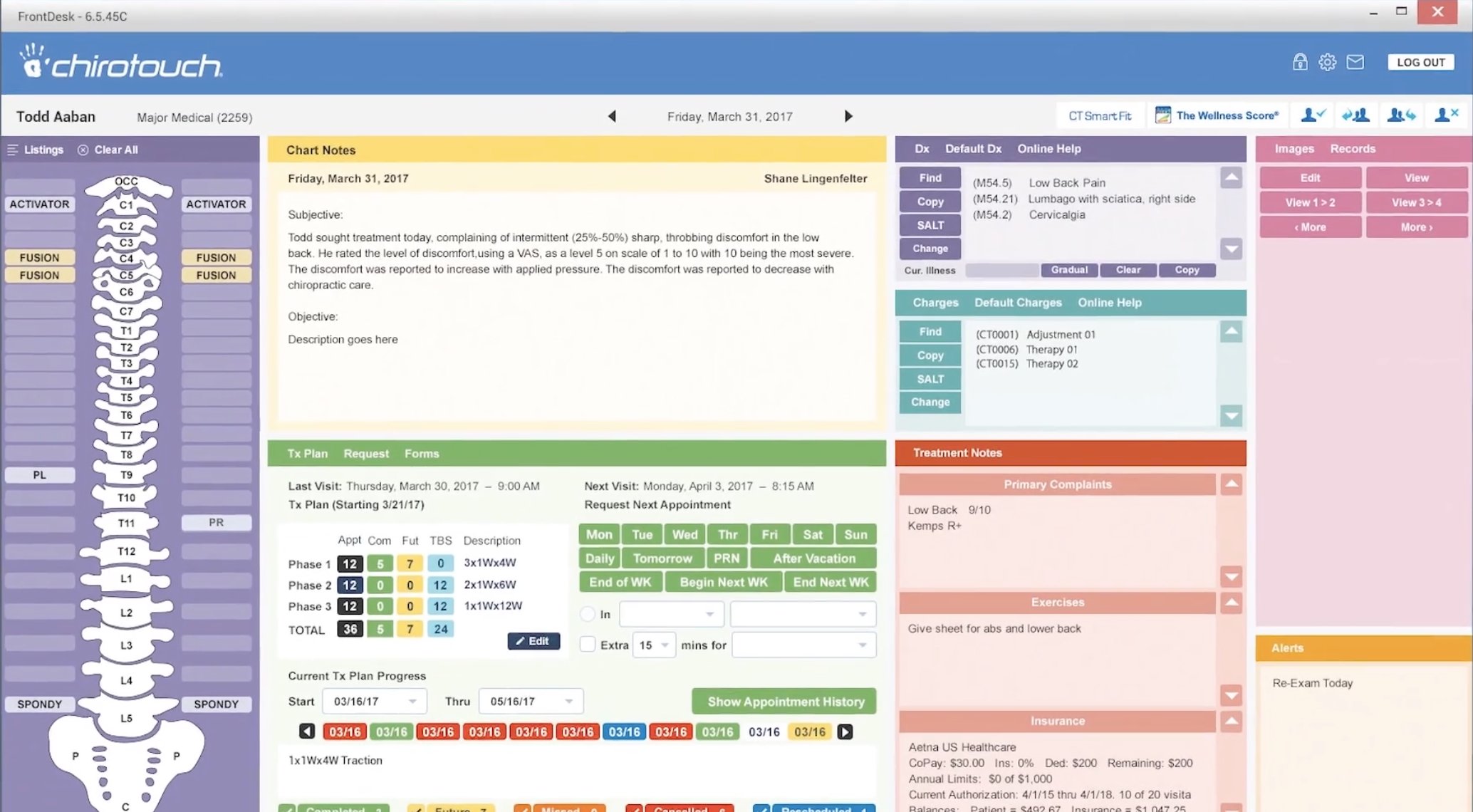Click the patient with checkmark icon

pos(1312,115)
